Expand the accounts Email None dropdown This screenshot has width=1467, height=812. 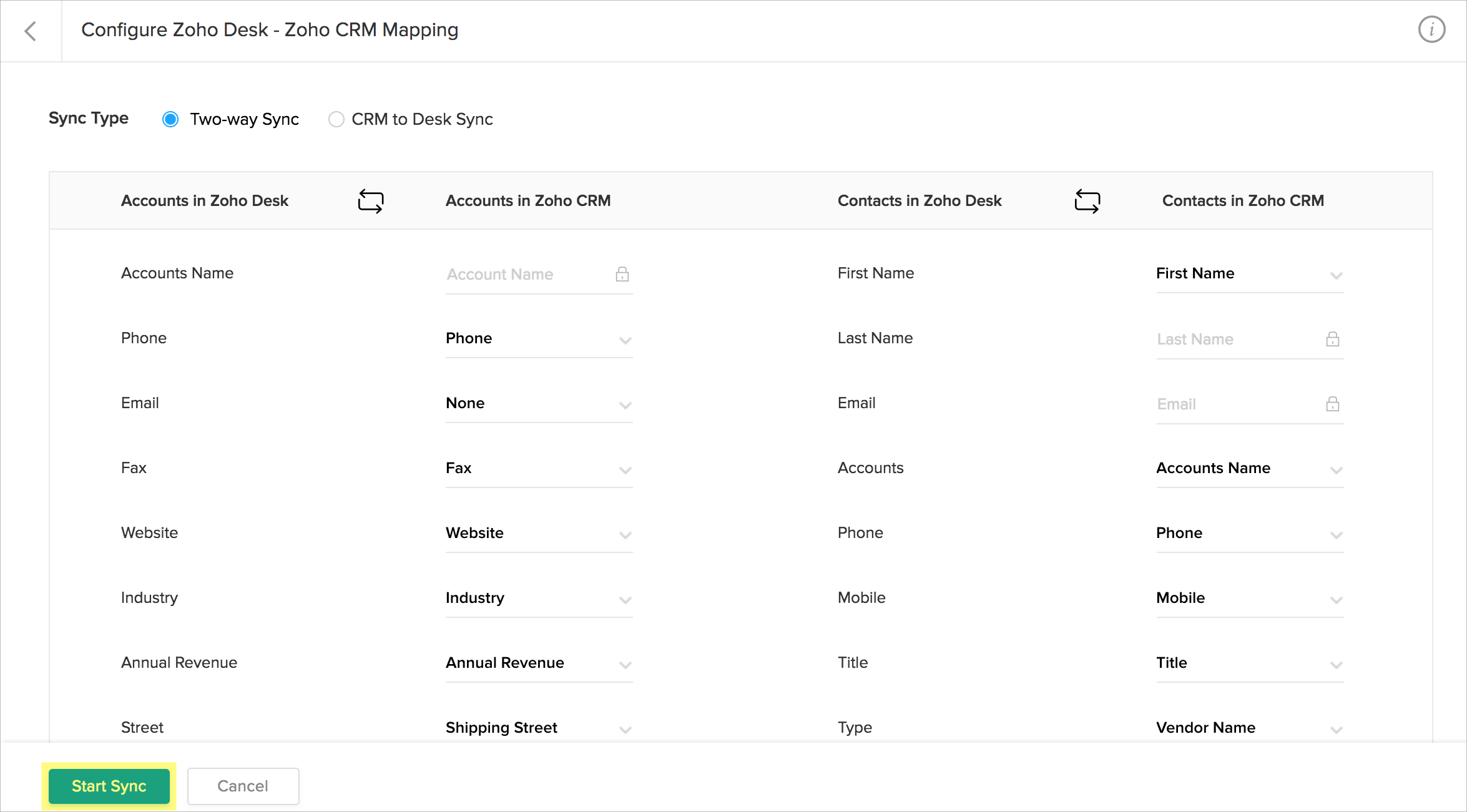538,404
